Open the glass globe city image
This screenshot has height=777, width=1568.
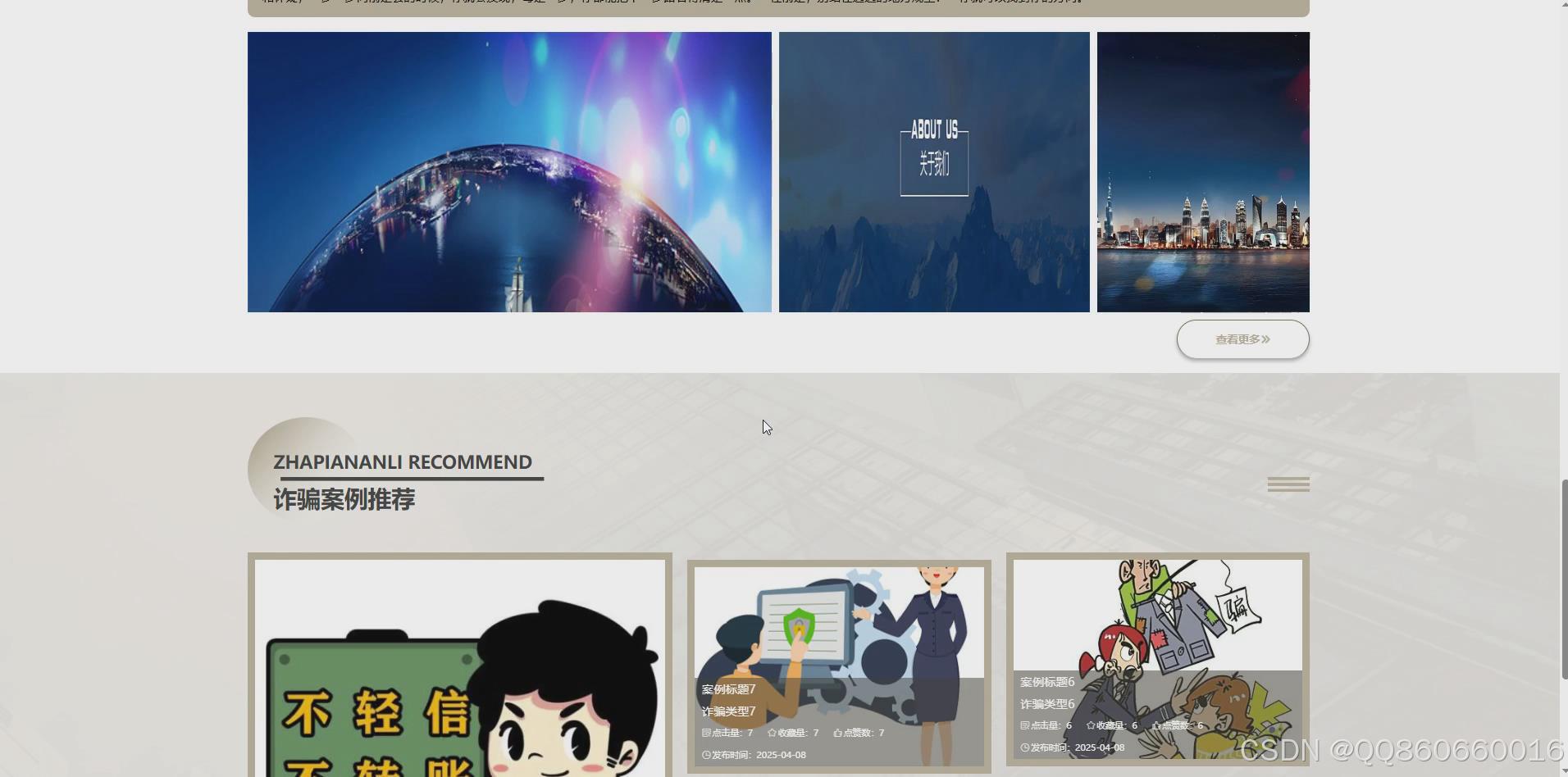pos(509,172)
